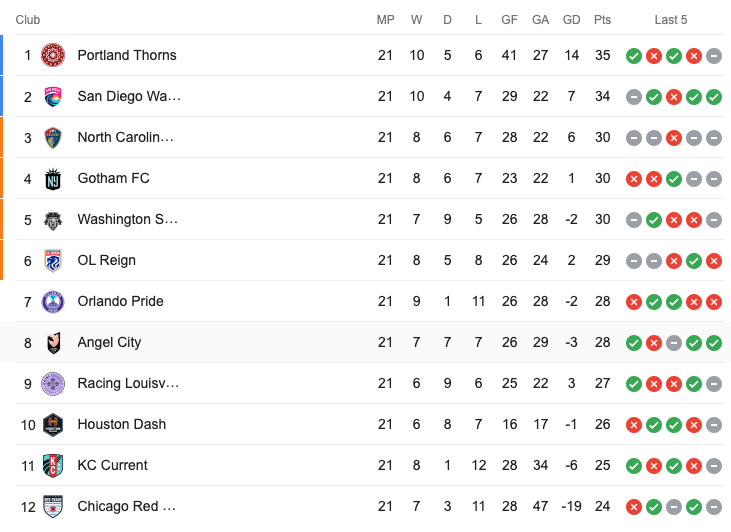The image size is (731, 532).
Task: Click the Angel City club logo
Action: coord(54,343)
